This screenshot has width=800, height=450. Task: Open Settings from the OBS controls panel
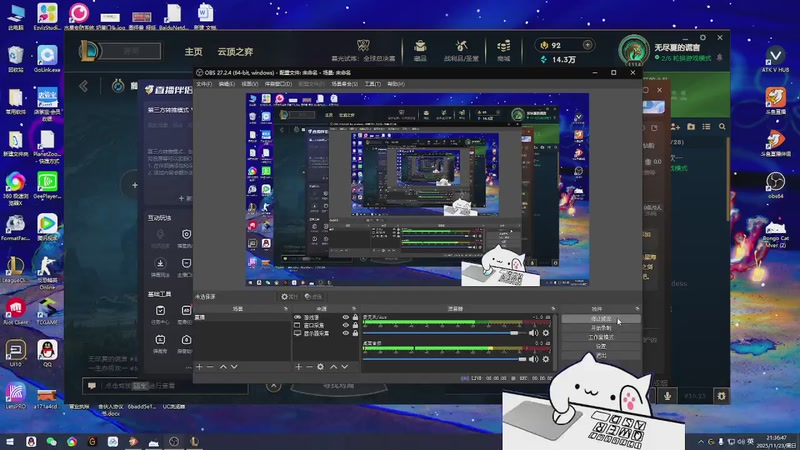(601, 346)
